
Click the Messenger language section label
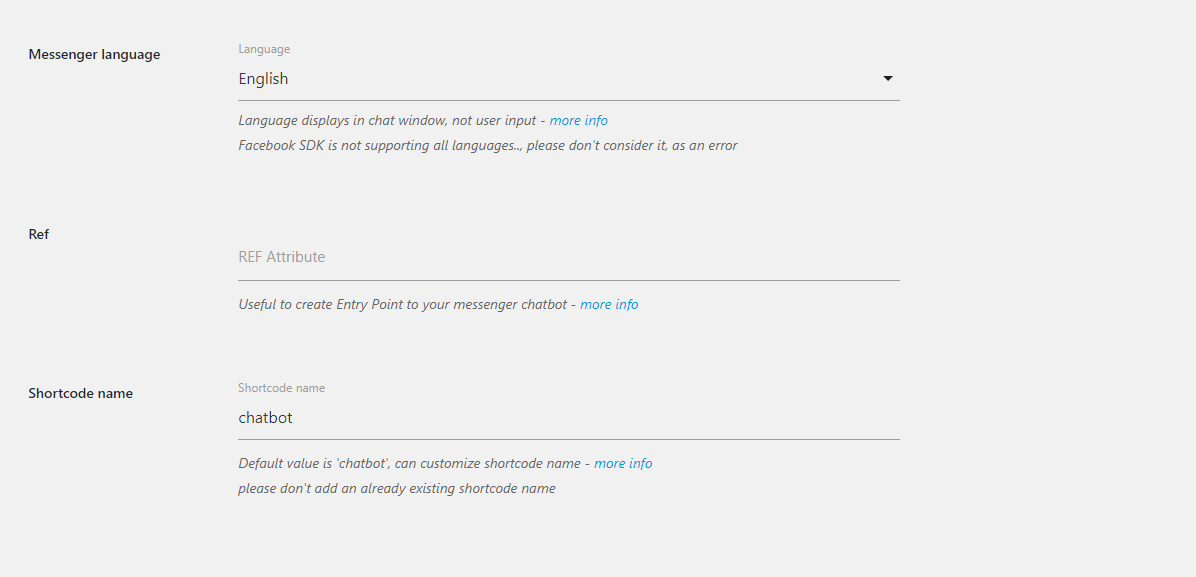click(x=94, y=55)
